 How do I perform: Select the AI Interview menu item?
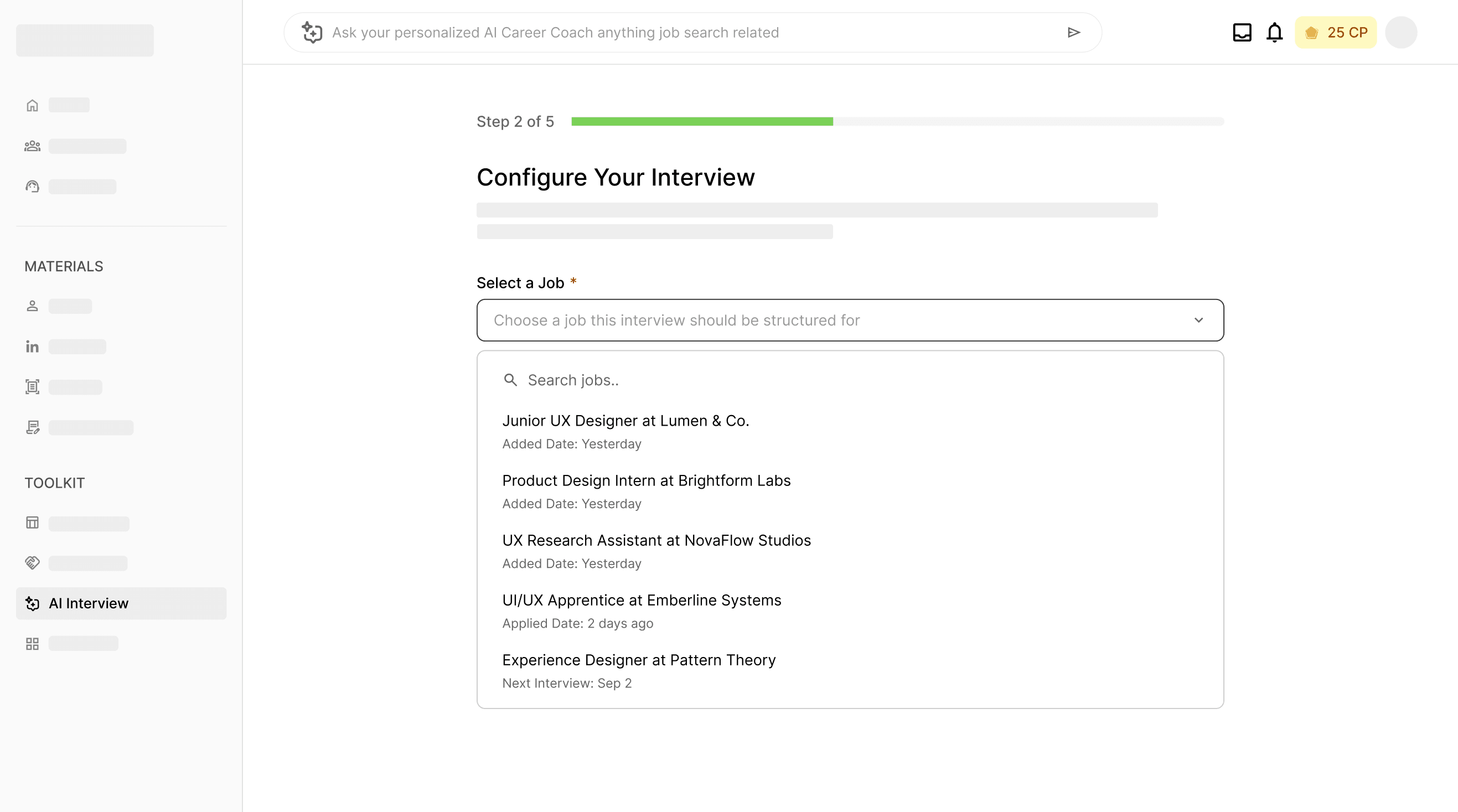point(121,603)
